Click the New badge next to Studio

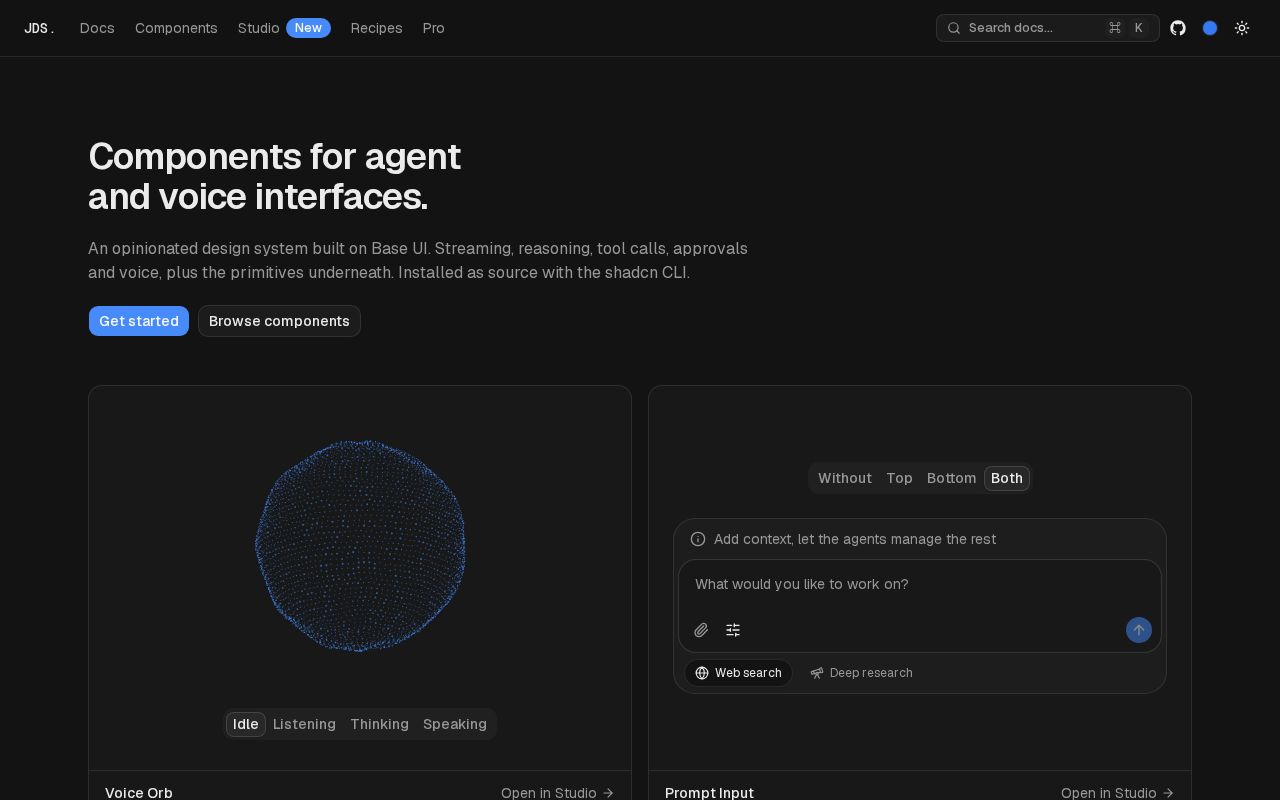[308, 28]
